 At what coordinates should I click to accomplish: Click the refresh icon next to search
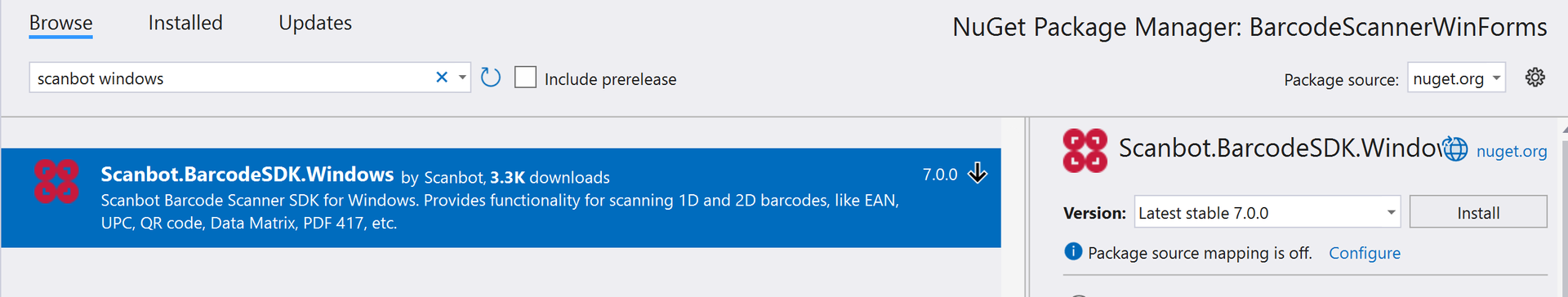pos(491,78)
